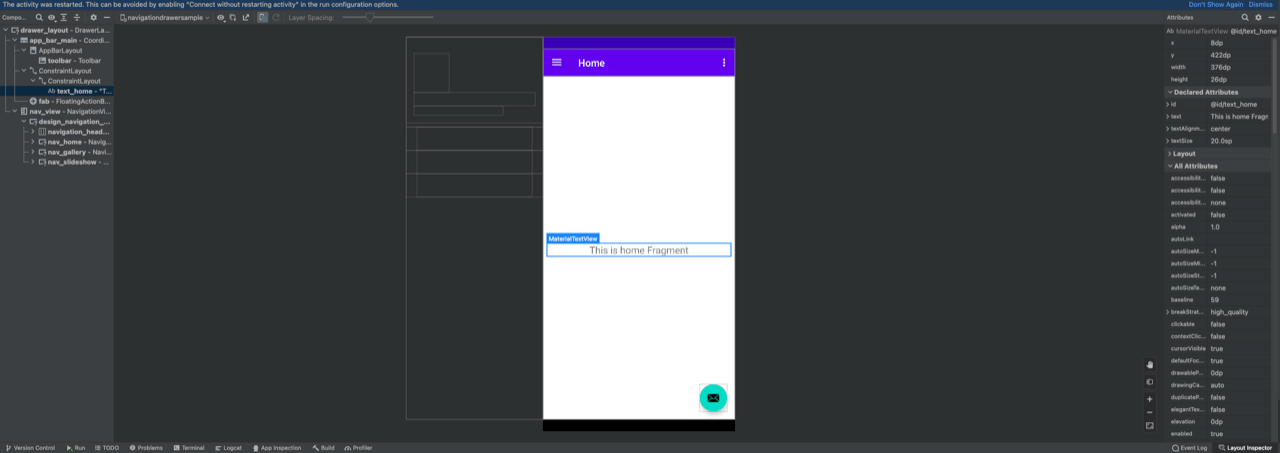Viewport: 1280px width, 453px height.
Task: Toggle the 3D mode icon near zoom controls
Action: click(x=1149, y=382)
